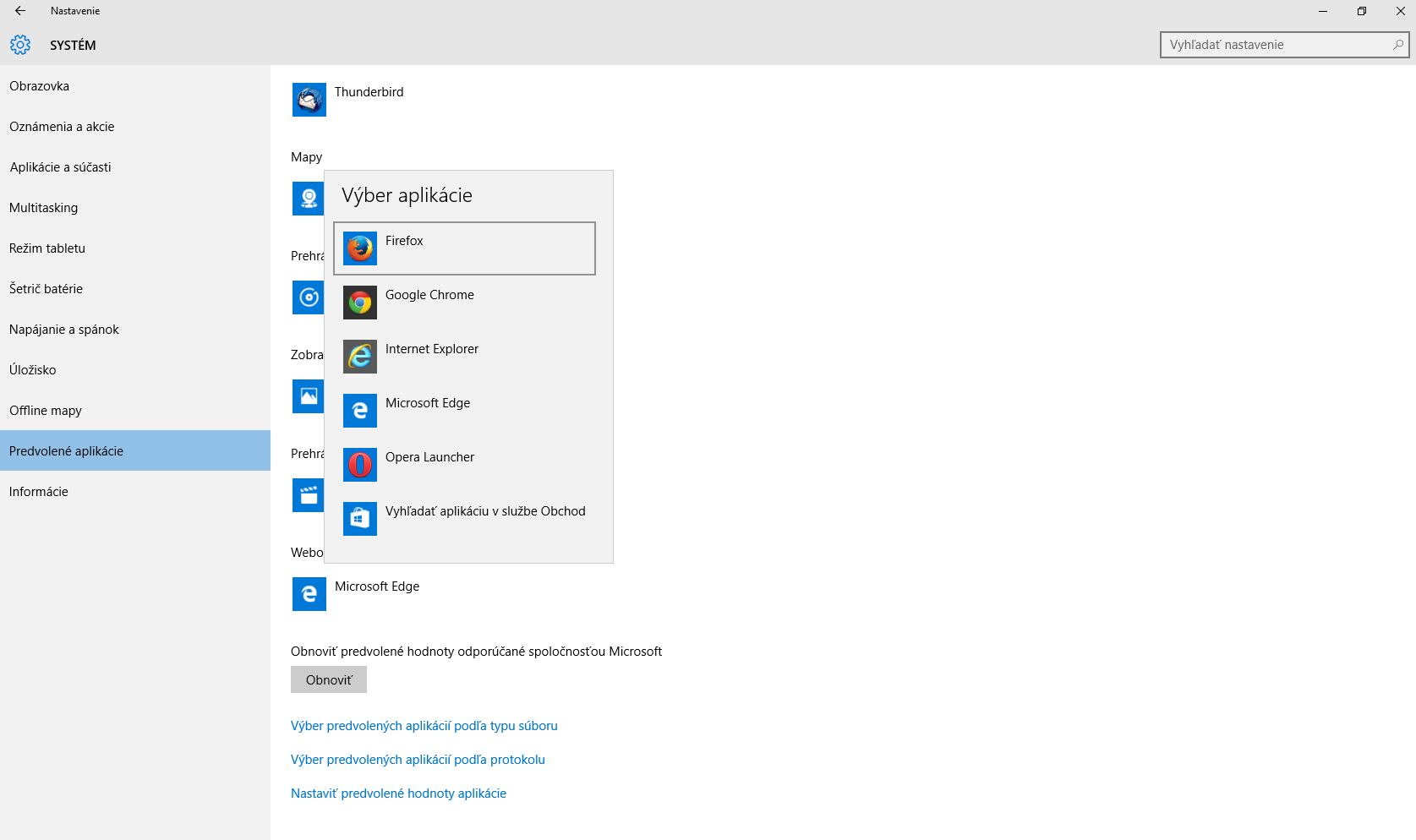Go to Úložisko settings
Image resolution: width=1416 pixels, height=840 pixels.
(135, 370)
